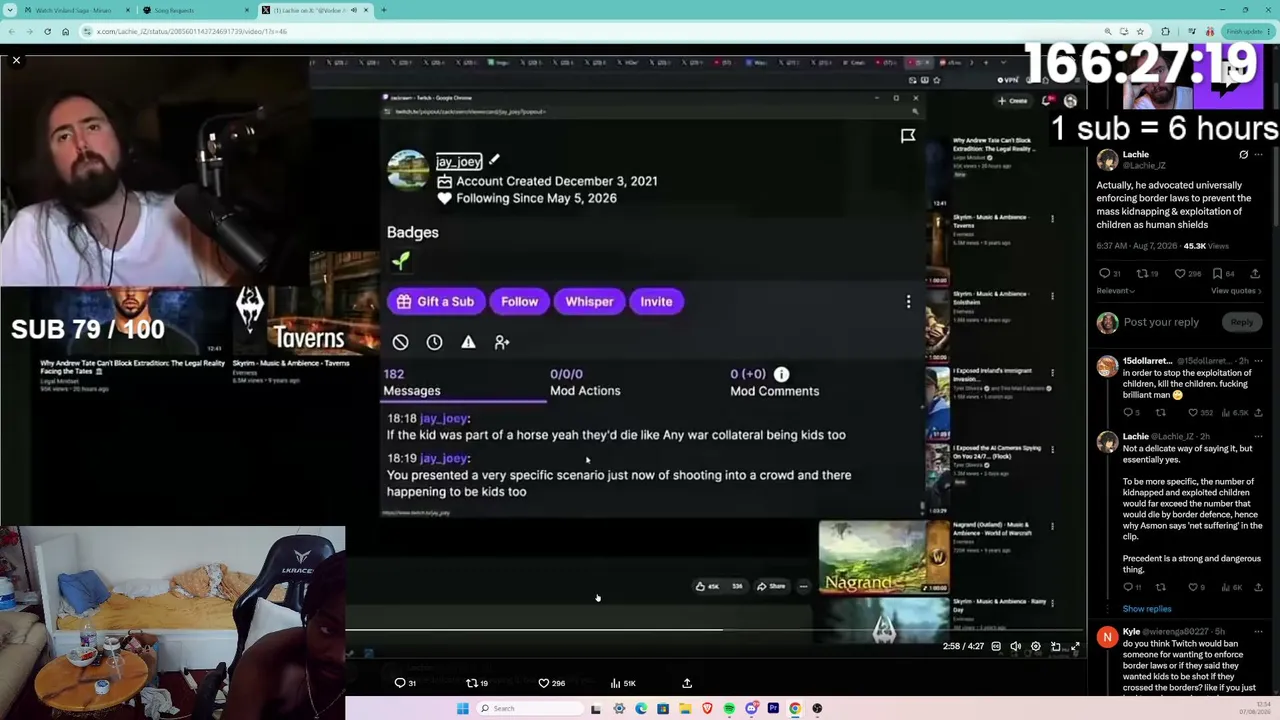Toggle closed captions on the video
The width and height of the screenshot is (1280, 720).
996,647
